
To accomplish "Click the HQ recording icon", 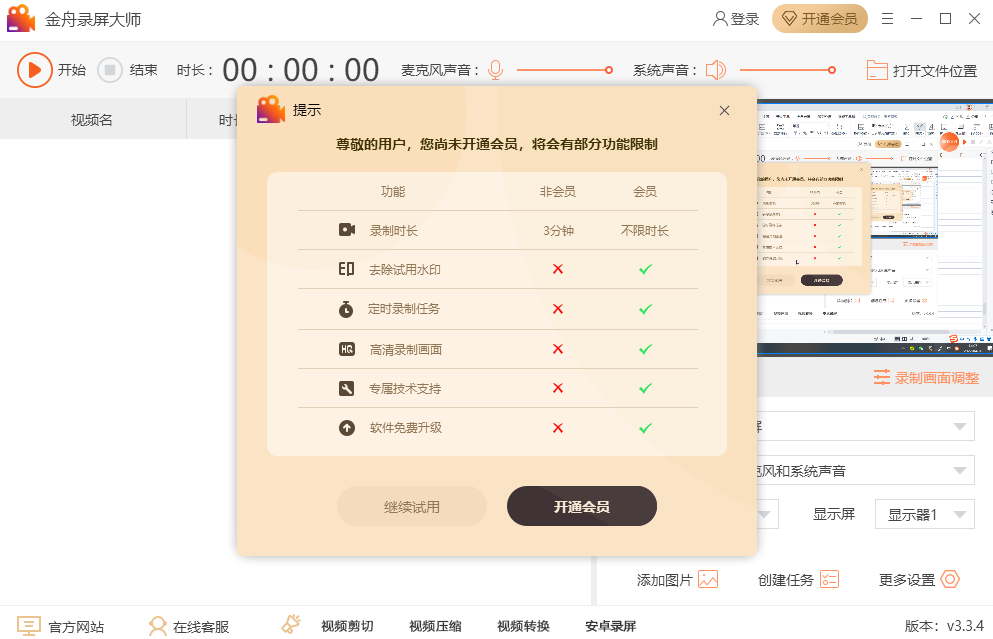I will pos(346,349).
